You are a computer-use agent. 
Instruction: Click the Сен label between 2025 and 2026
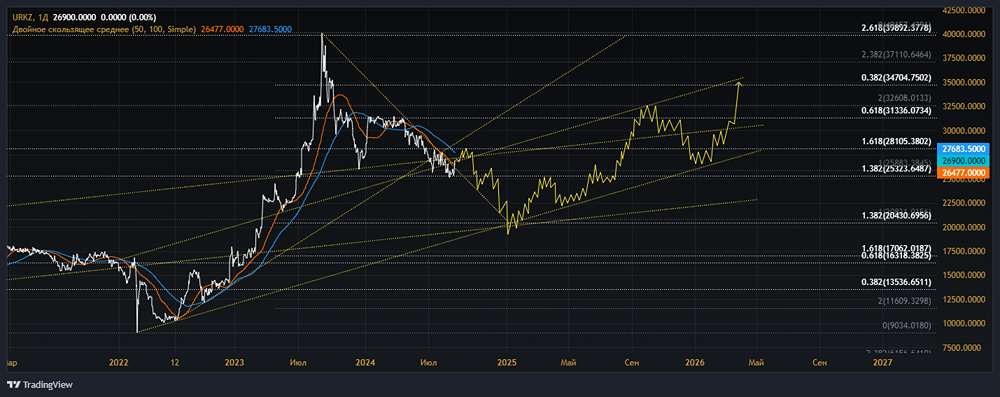click(x=632, y=363)
